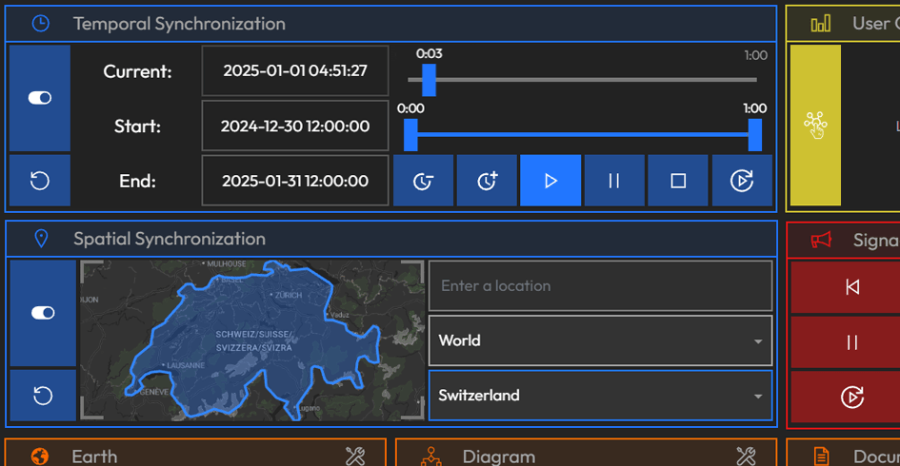Image resolution: width=900 pixels, height=466 pixels.
Task: Reset the spatial synchronization settings
Action: click(42, 396)
